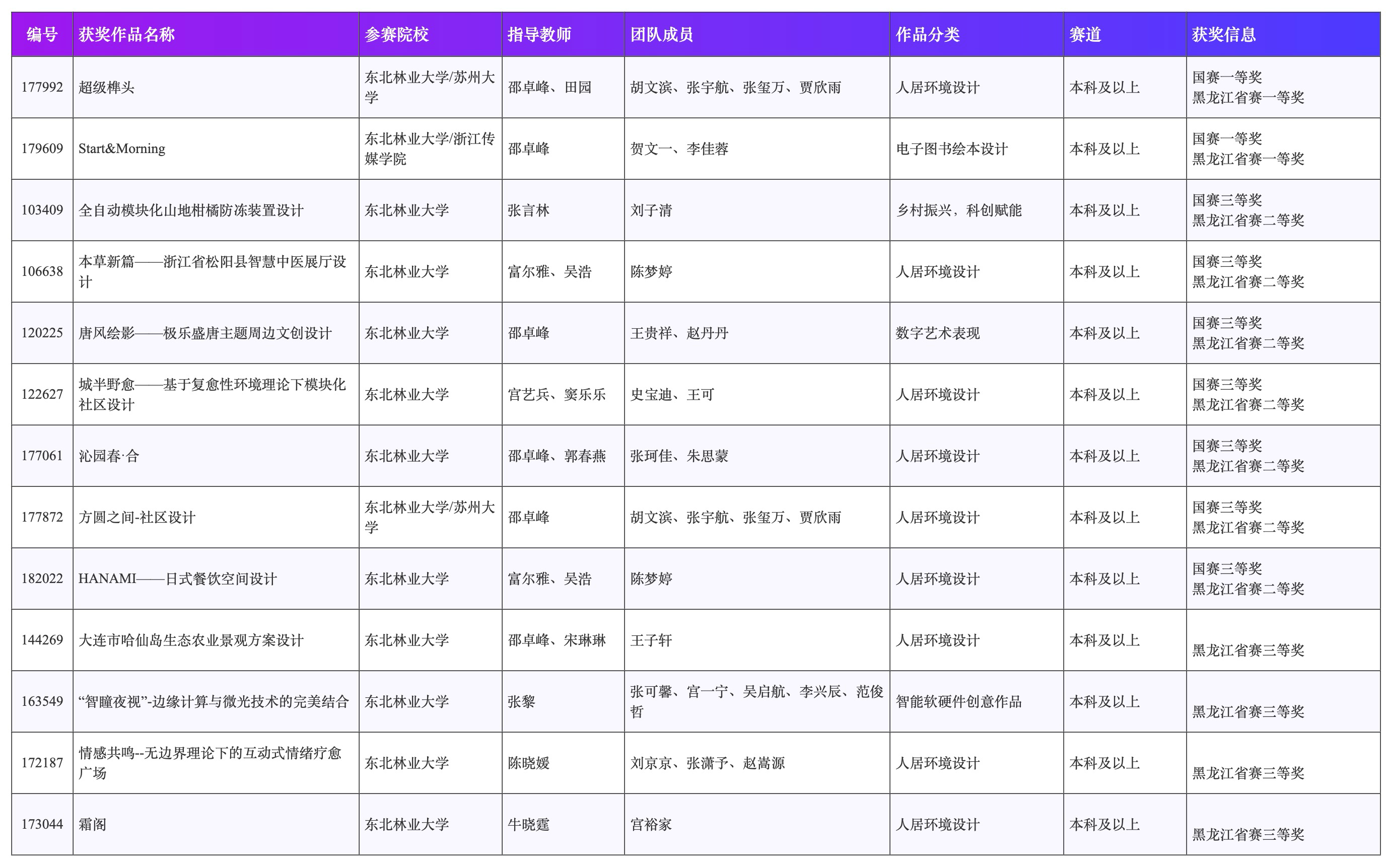
Task: Select the 超级榫头 work title cell
Action: pyautogui.click(x=106, y=87)
